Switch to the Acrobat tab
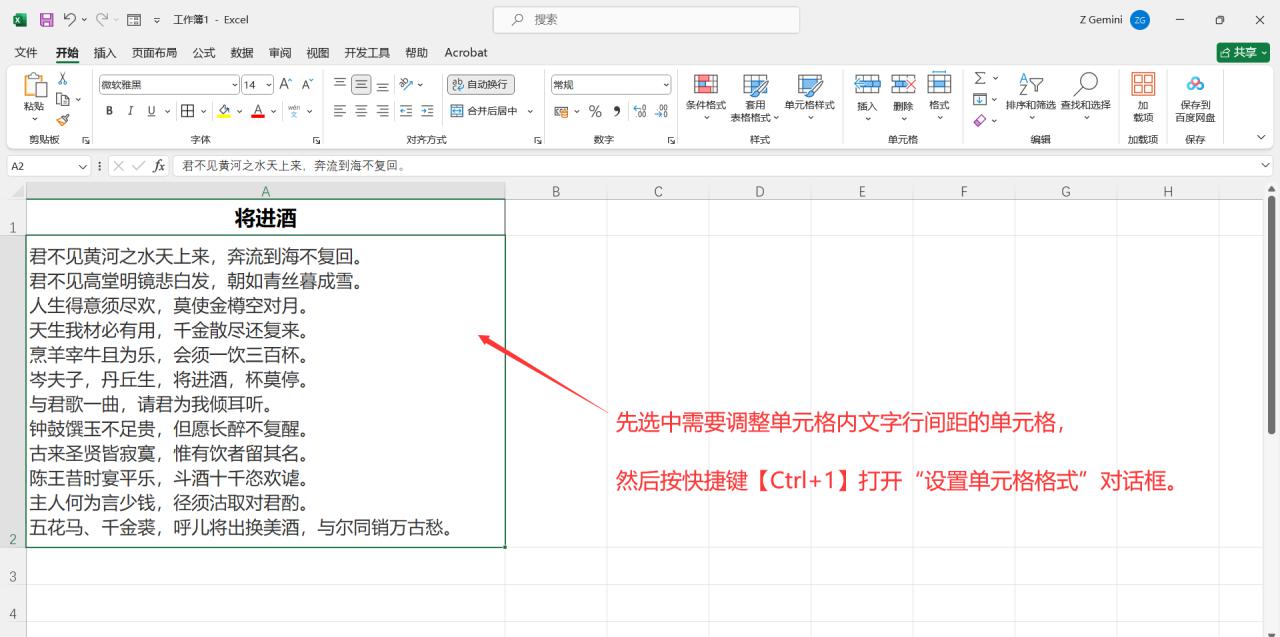The image size is (1280, 637). 466,53
